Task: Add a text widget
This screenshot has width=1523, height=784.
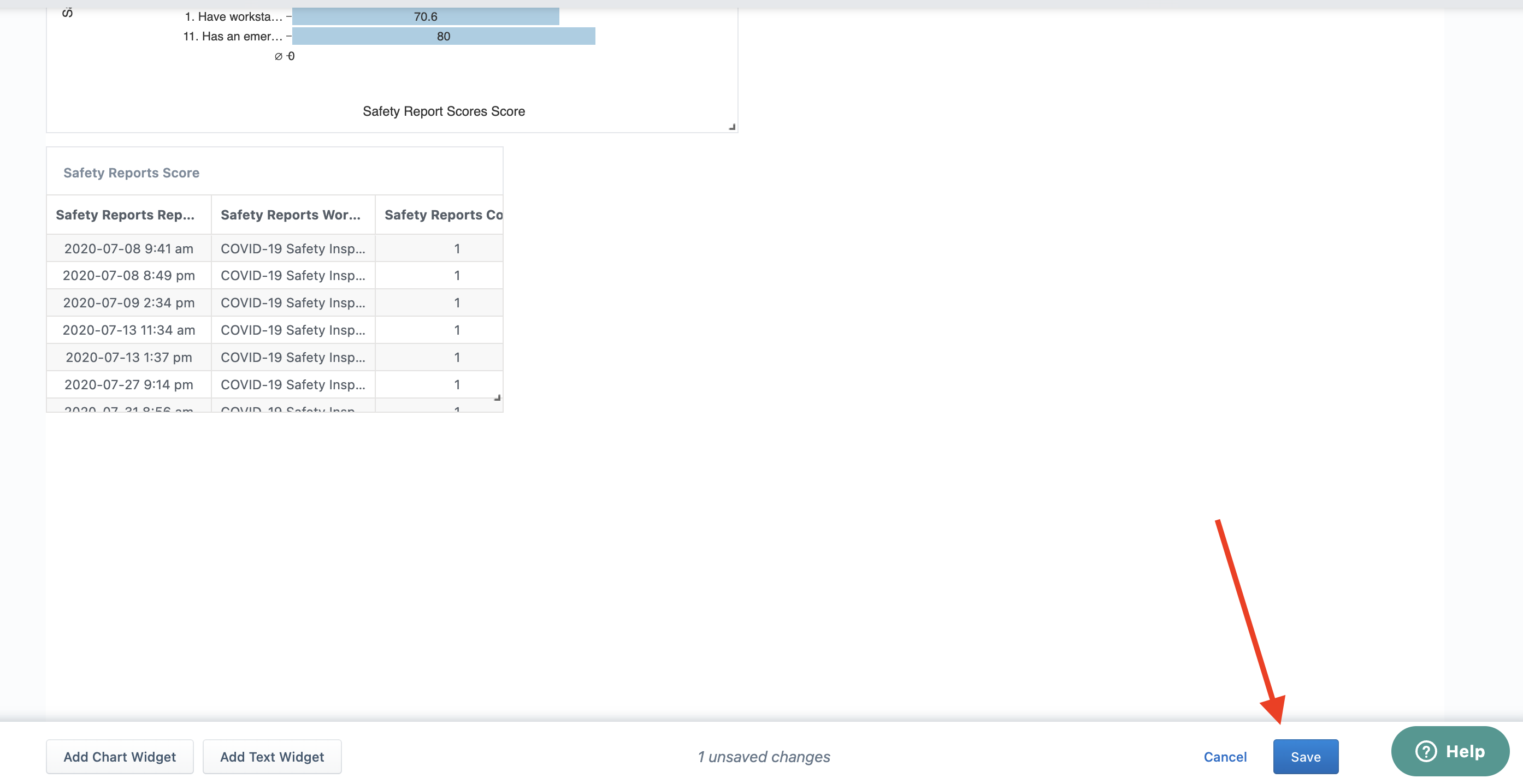Action: pos(272,756)
